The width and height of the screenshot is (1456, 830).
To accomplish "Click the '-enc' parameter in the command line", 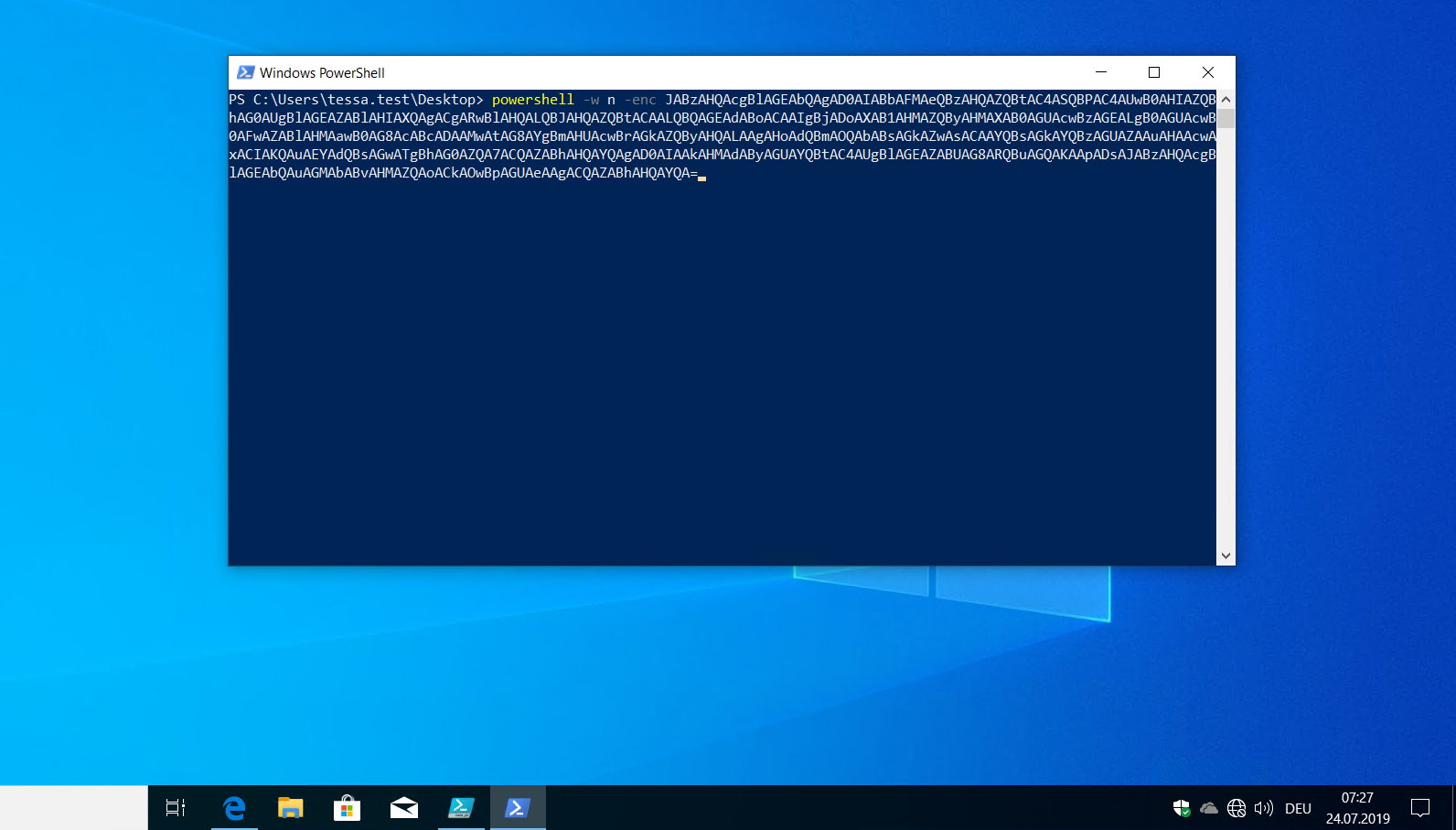I will click(640, 99).
